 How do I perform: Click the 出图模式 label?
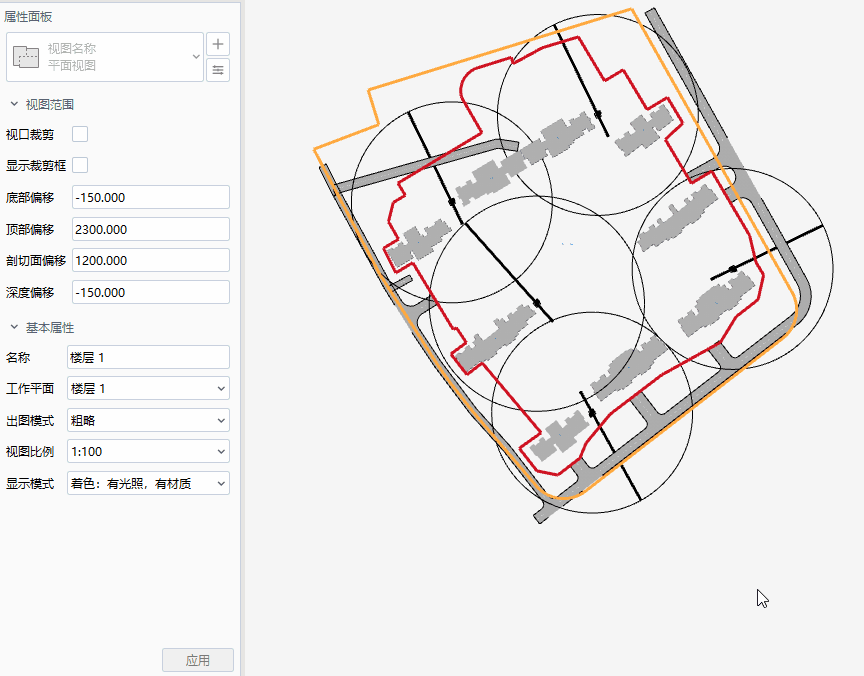tap(30, 421)
